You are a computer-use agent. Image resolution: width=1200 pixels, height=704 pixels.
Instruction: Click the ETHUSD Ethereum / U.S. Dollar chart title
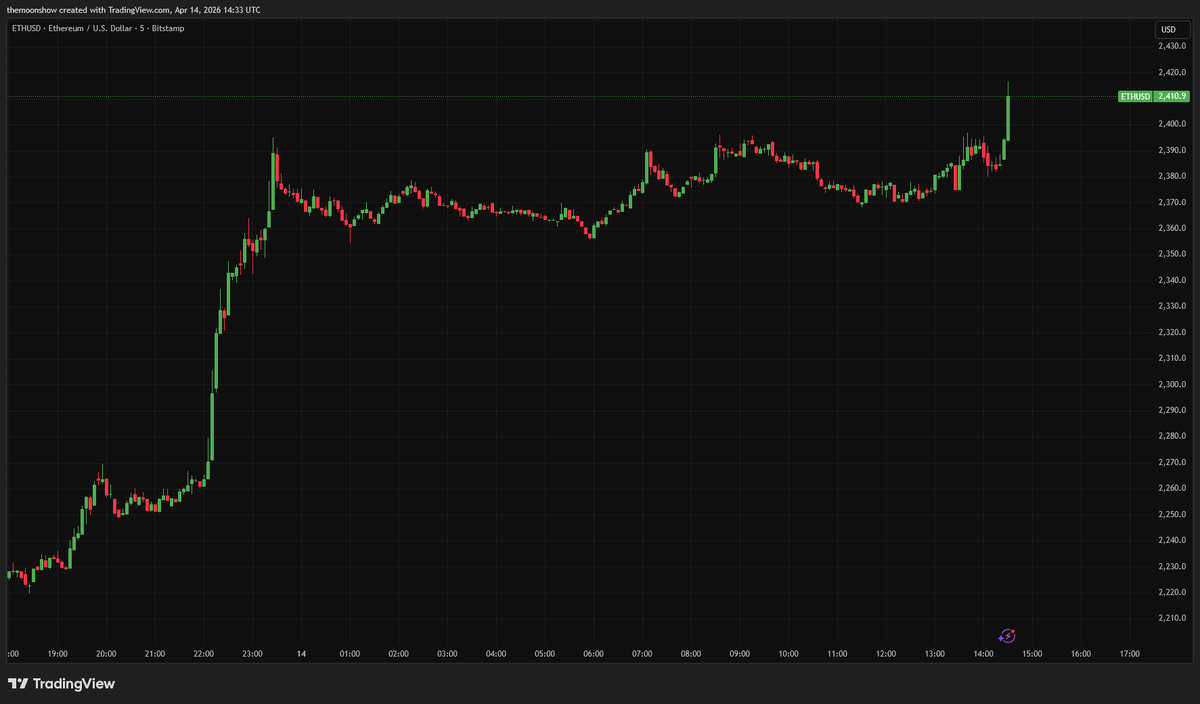(96, 28)
